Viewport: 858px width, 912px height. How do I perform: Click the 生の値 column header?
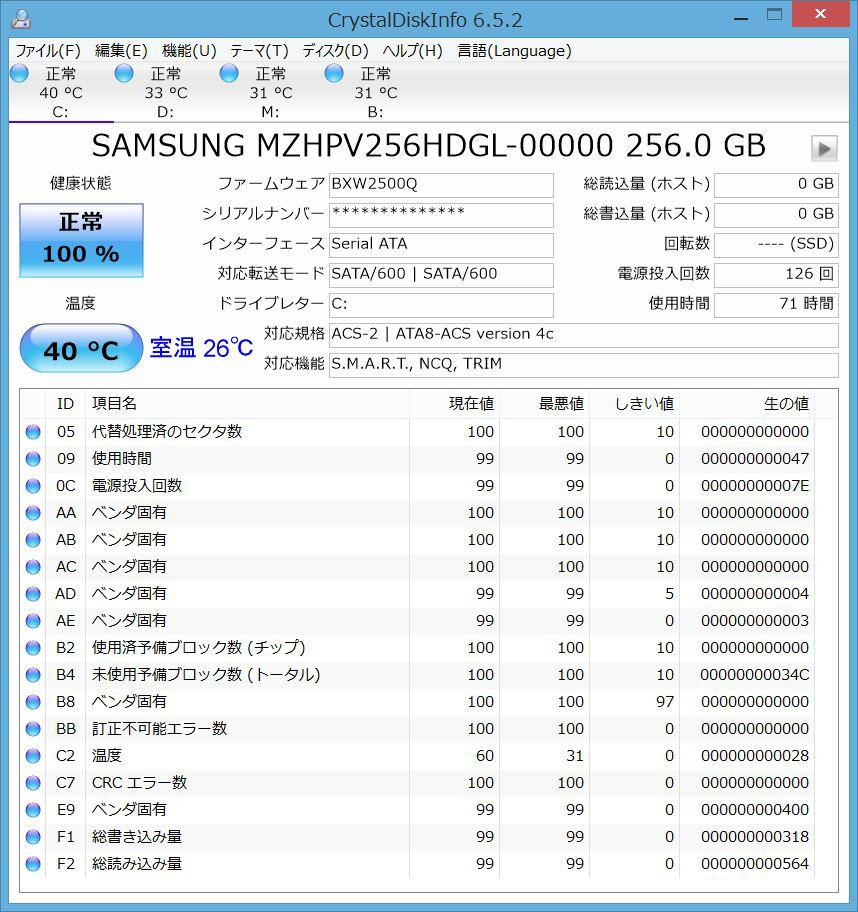pyautogui.click(x=747, y=404)
